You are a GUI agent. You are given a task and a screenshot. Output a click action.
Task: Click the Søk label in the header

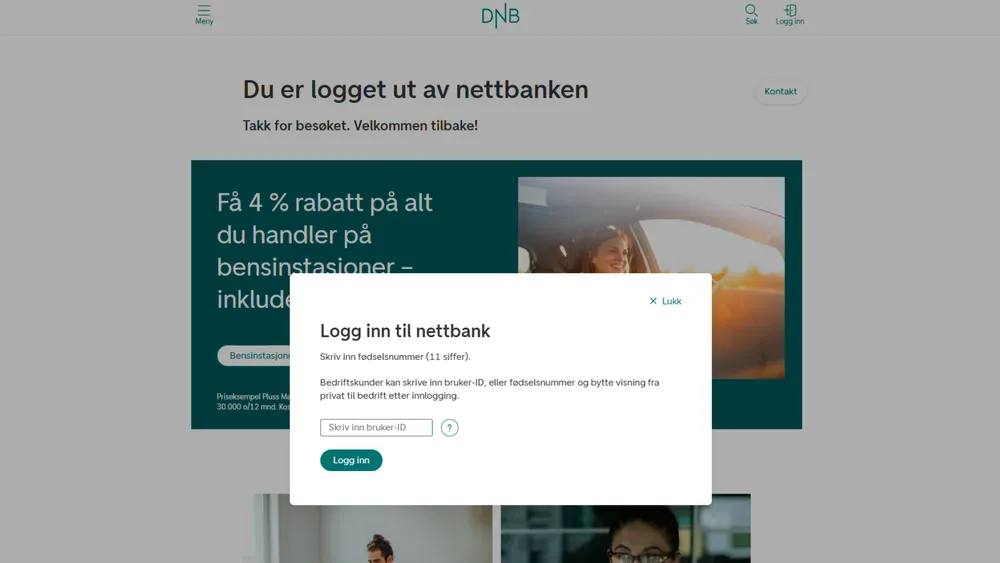(x=751, y=22)
